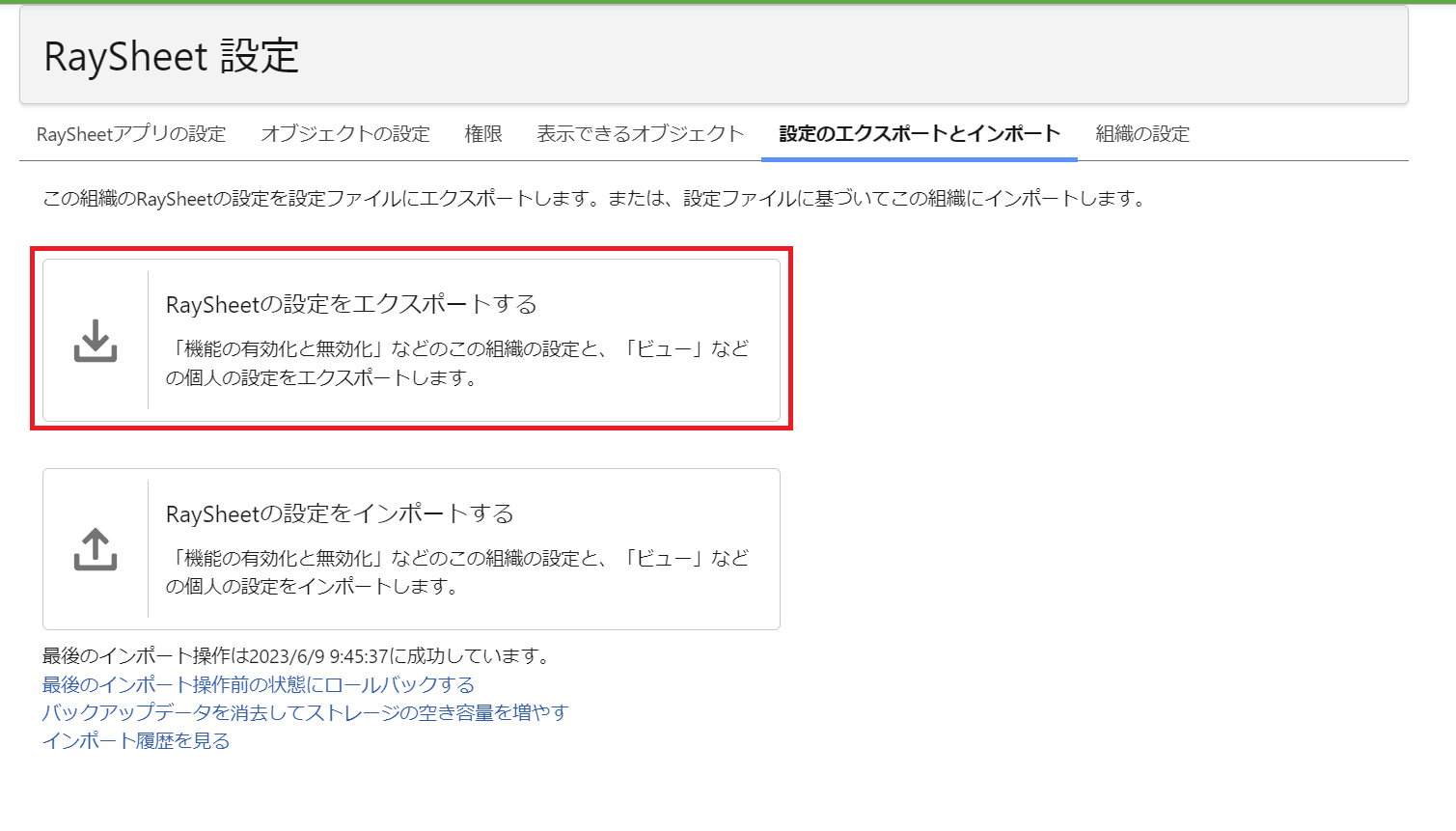
Task: Click バックアップデータを消去 storage link
Action: click(x=306, y=712)
